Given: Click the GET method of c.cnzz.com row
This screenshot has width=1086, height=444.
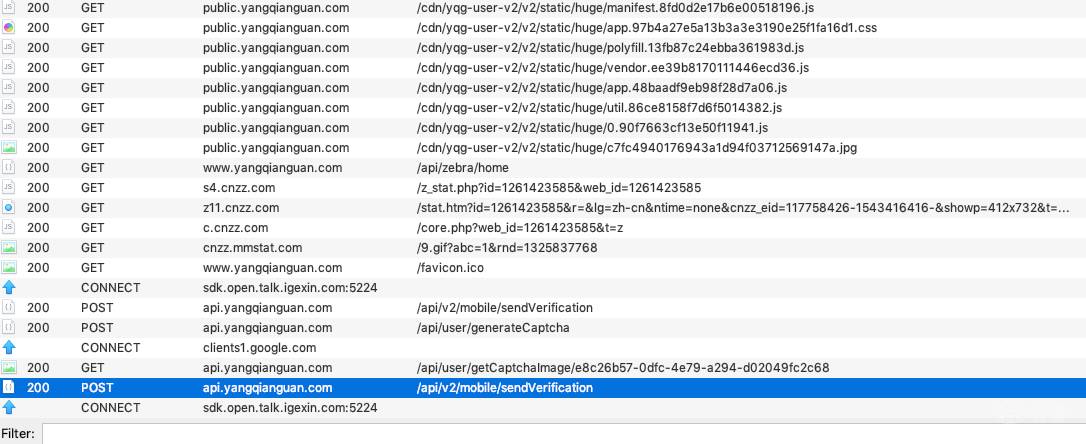Looking at the screenshot, I should pyautogui.click(x=92, y=228).
